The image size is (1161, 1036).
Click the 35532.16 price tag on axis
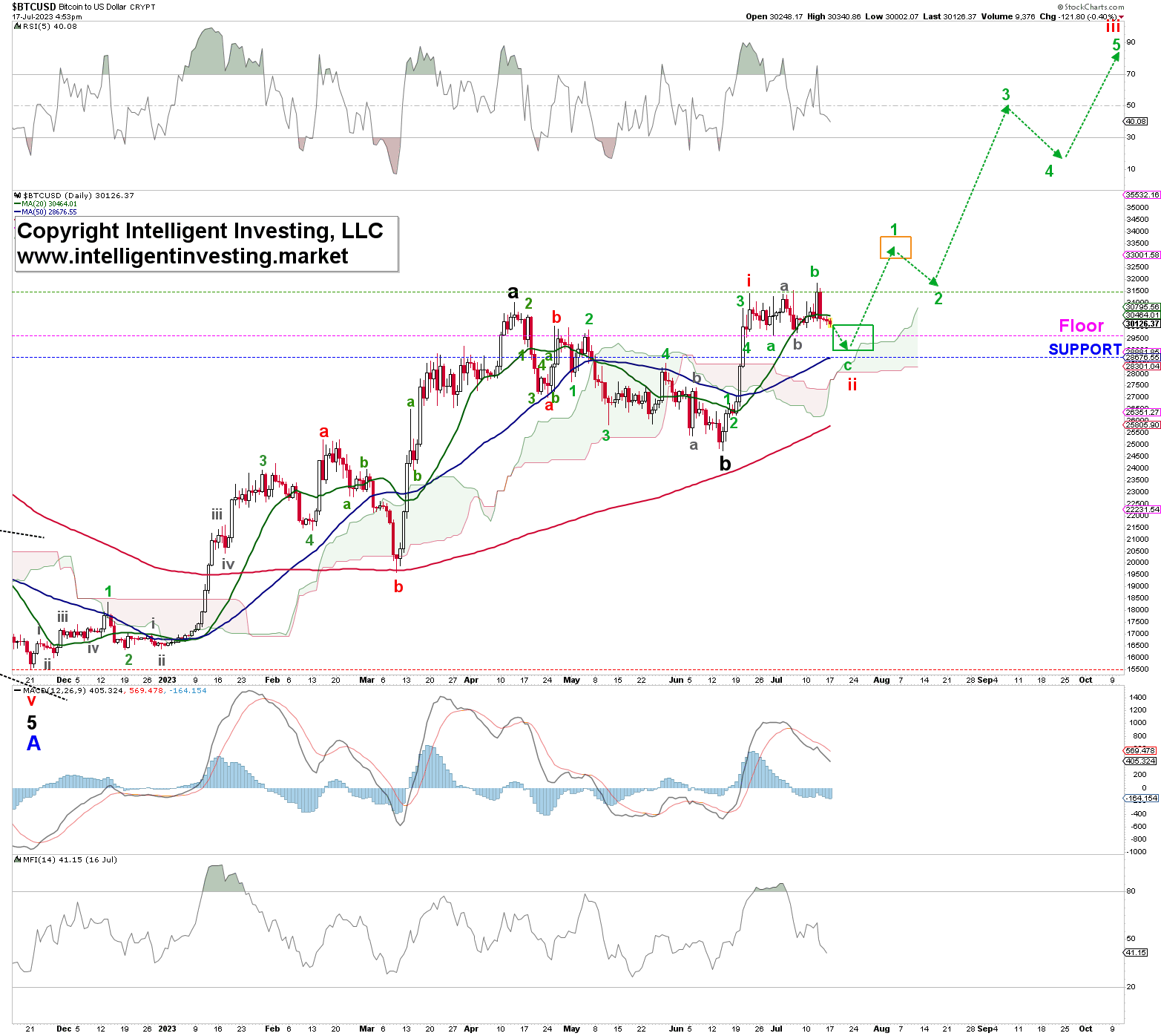click(1142, 195)
